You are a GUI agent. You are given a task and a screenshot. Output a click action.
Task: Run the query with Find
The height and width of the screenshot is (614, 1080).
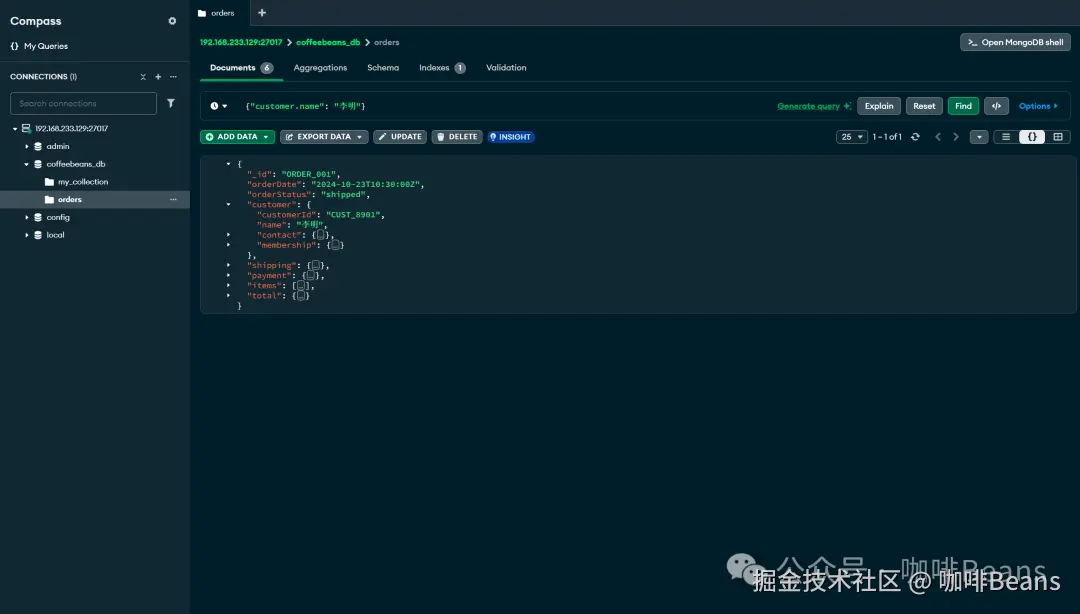(963, 106)
